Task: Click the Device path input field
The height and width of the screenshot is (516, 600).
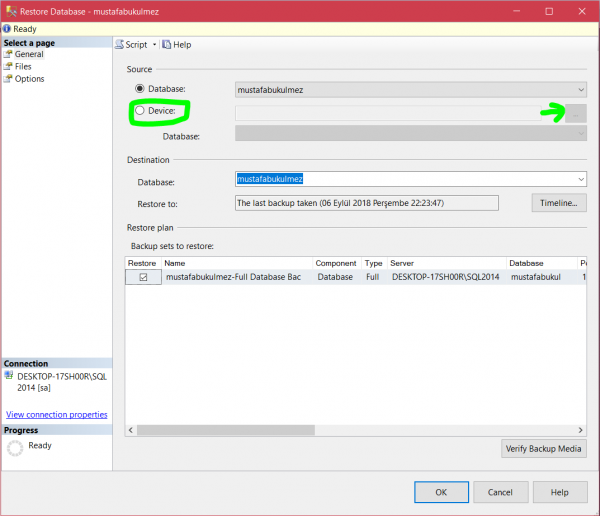Action: (388, 113)
